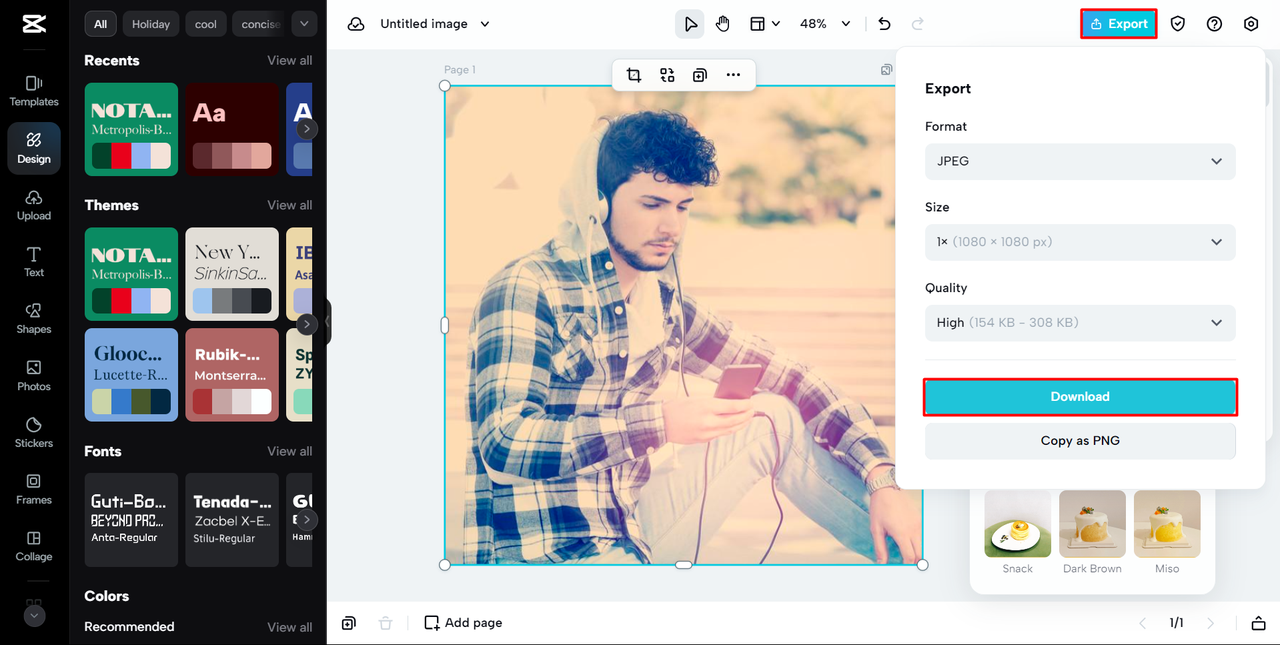The image size is (1280, 645).
Task: Select the cool filter tab
Action: point(206,24)
